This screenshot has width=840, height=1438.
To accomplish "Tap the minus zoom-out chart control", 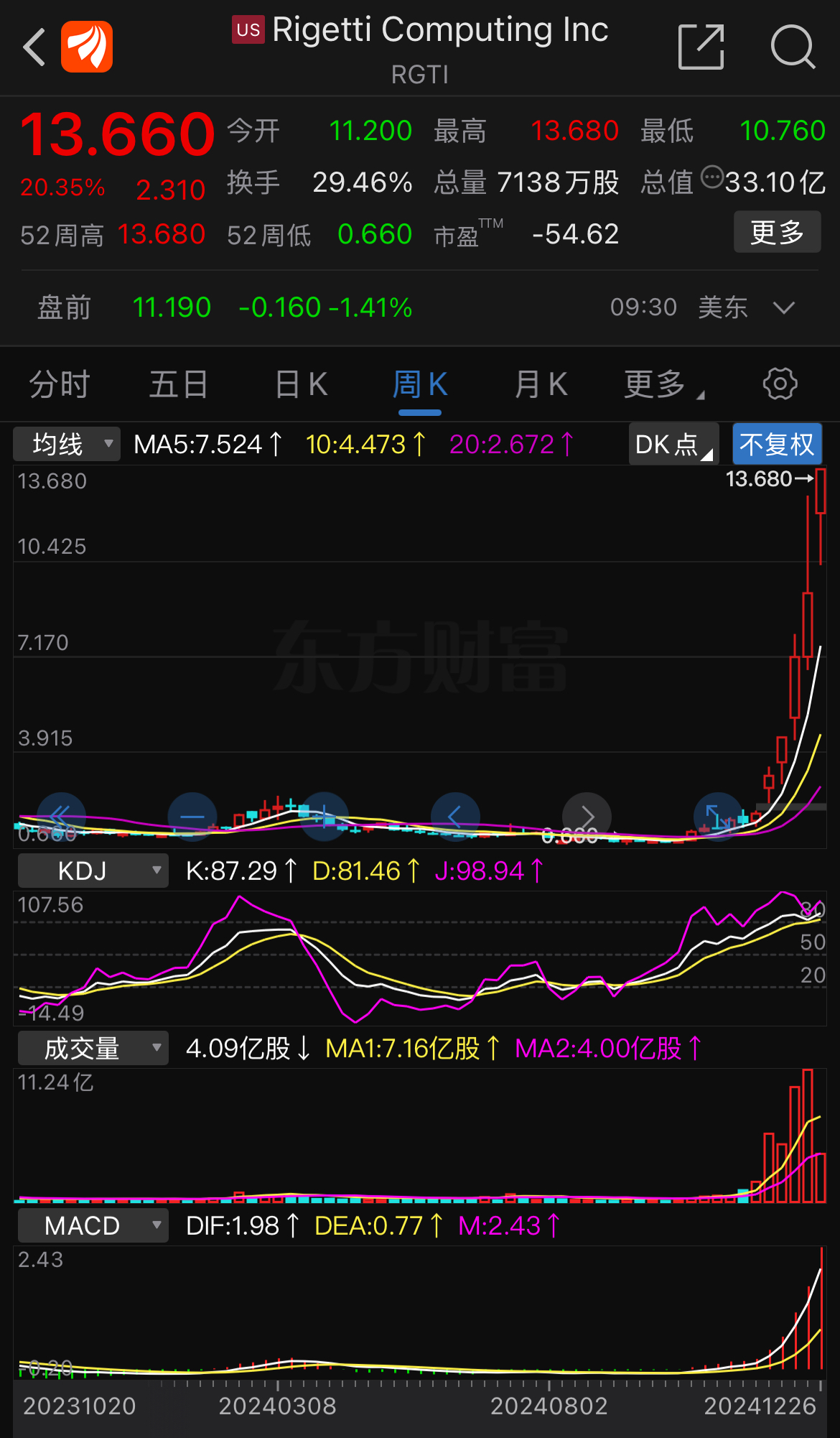I will coord(192,817).
